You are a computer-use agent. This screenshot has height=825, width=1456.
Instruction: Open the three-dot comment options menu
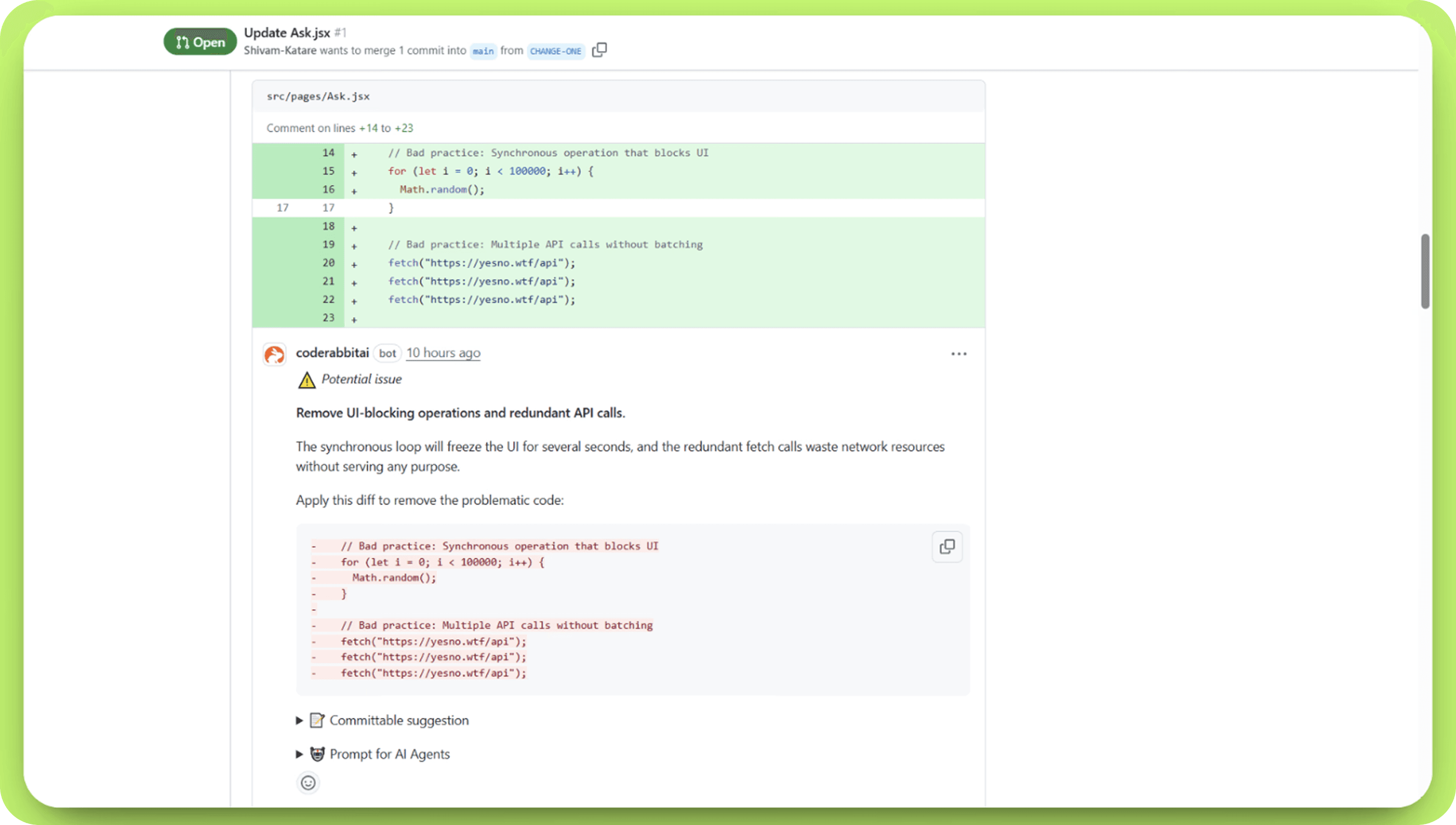959,354
